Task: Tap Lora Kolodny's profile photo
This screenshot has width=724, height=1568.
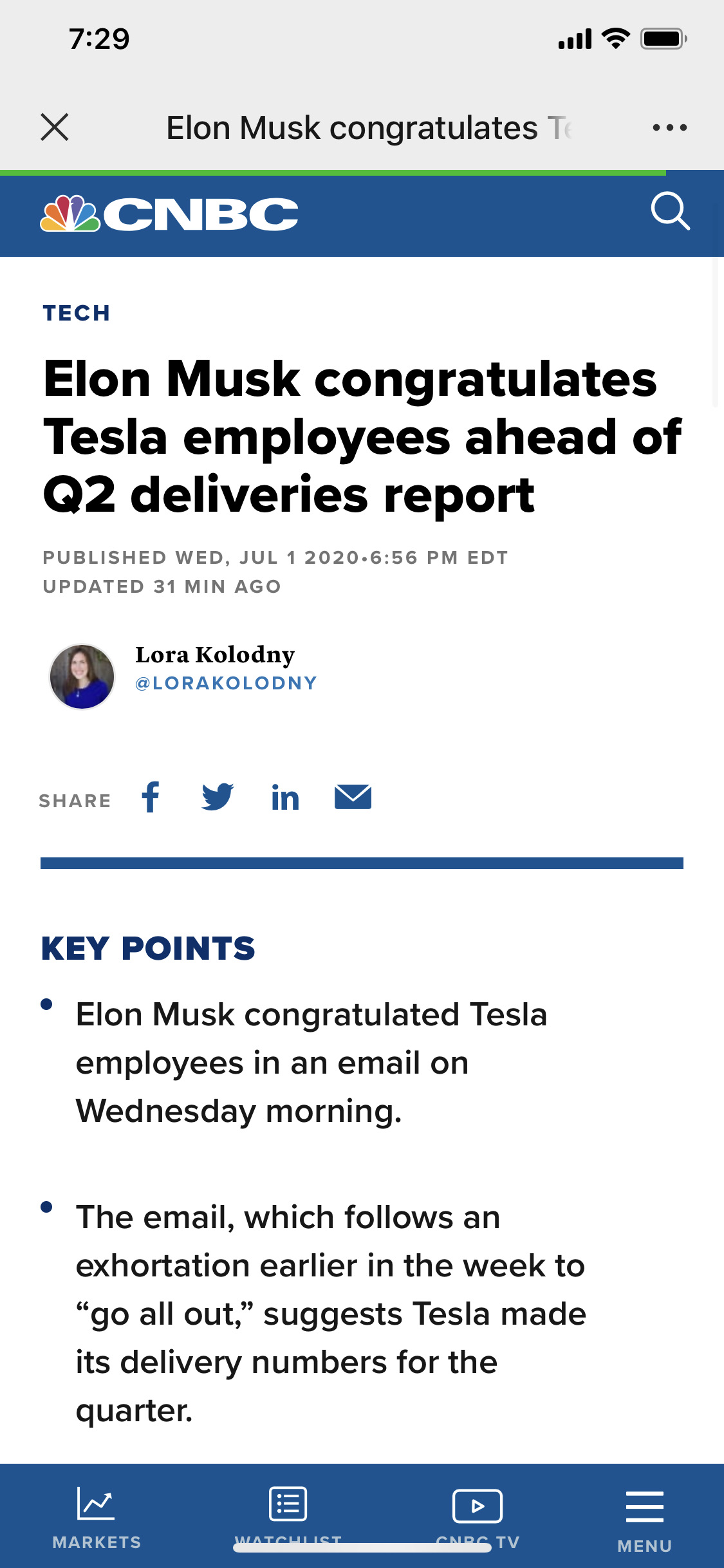Action: pyautogui.click(x=82, y=677)
